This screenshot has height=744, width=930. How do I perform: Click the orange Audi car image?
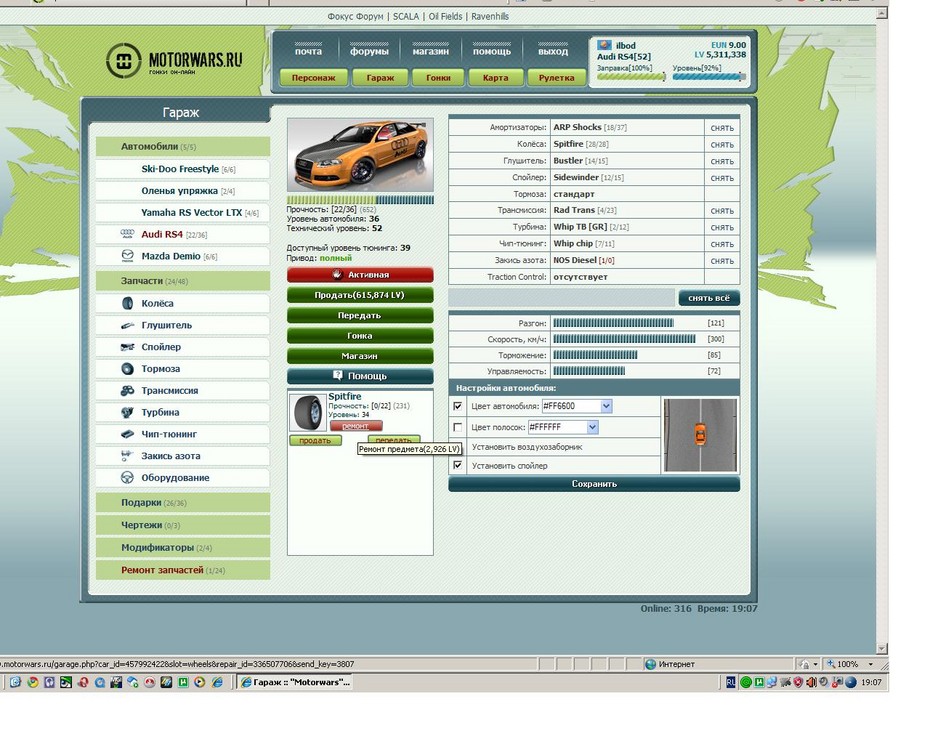coord(360,155)
